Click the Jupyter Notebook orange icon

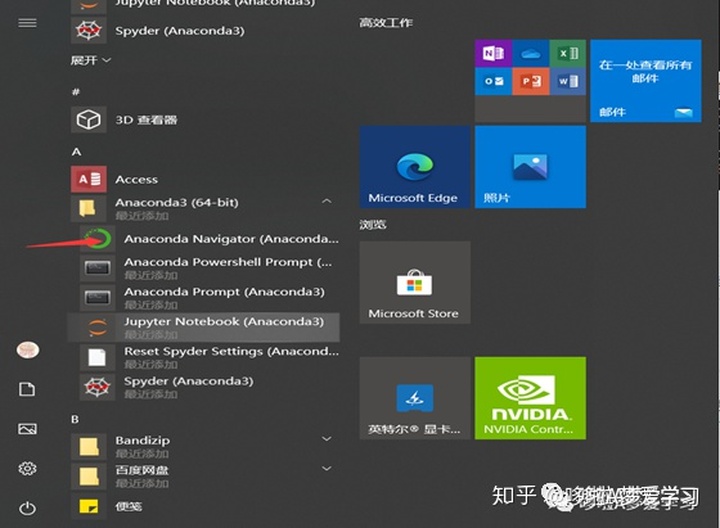(x=97, y=327)
